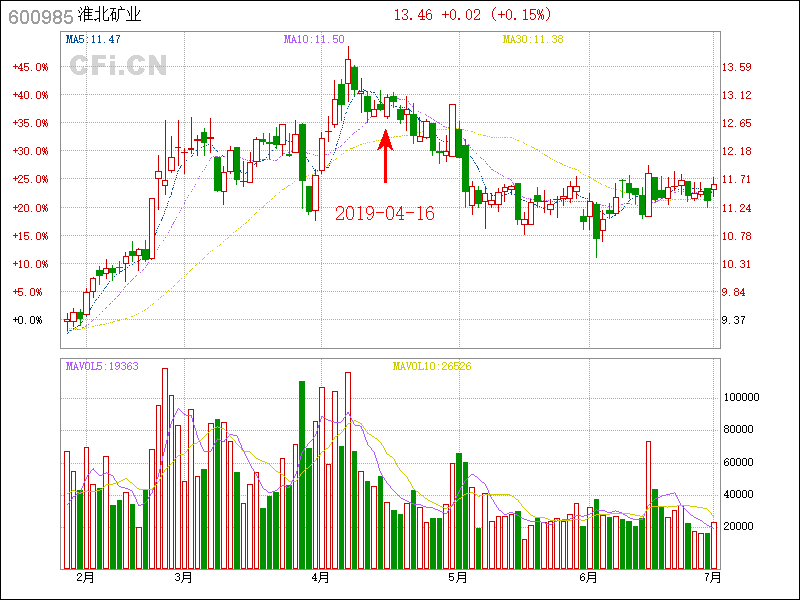Jump to the 3月 marker on time axis

tap(182, 577)
